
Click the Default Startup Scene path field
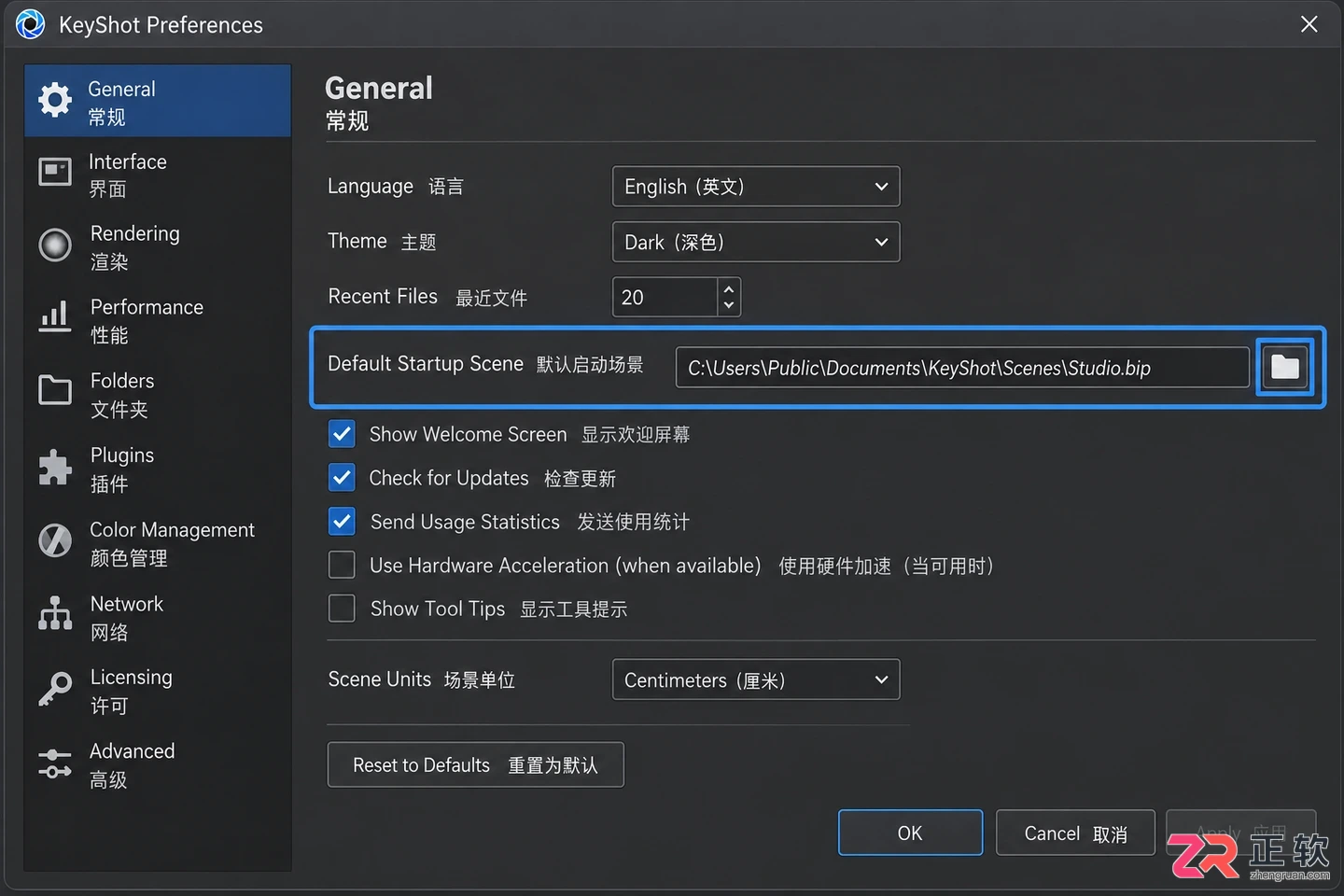point(962,368)
